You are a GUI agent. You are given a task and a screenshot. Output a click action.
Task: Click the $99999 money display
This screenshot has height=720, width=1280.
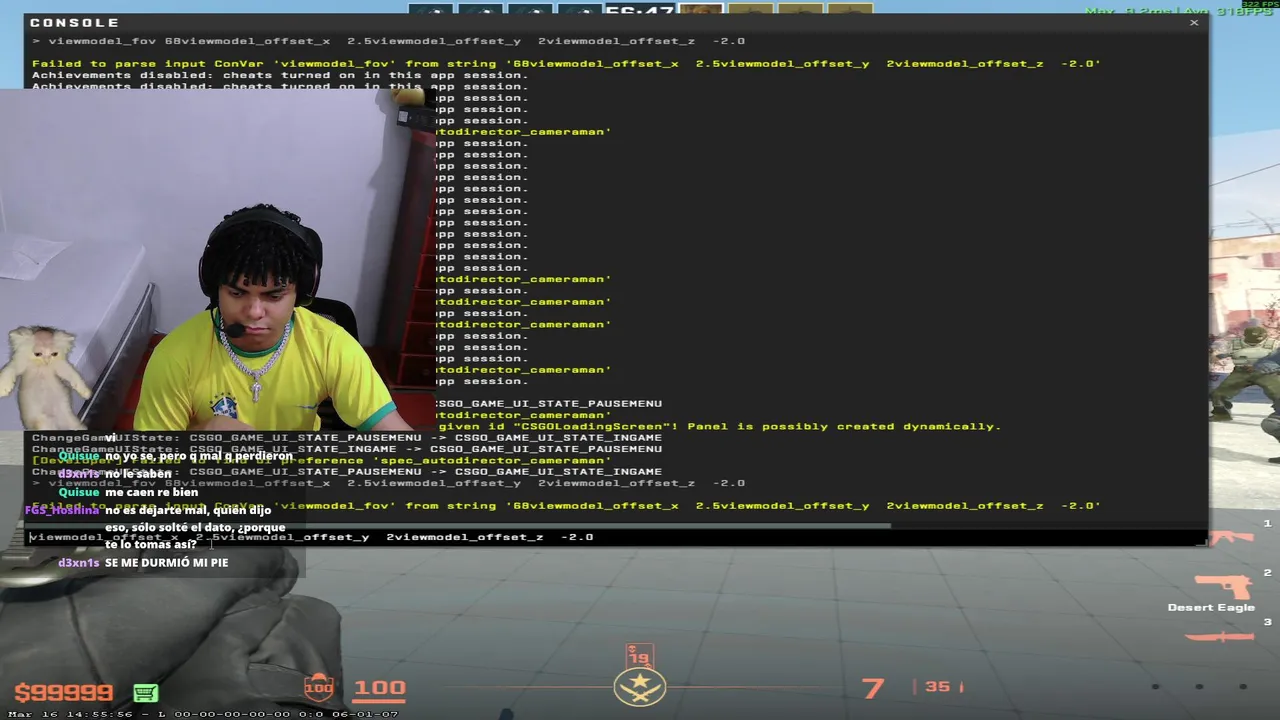click(63, 692)
